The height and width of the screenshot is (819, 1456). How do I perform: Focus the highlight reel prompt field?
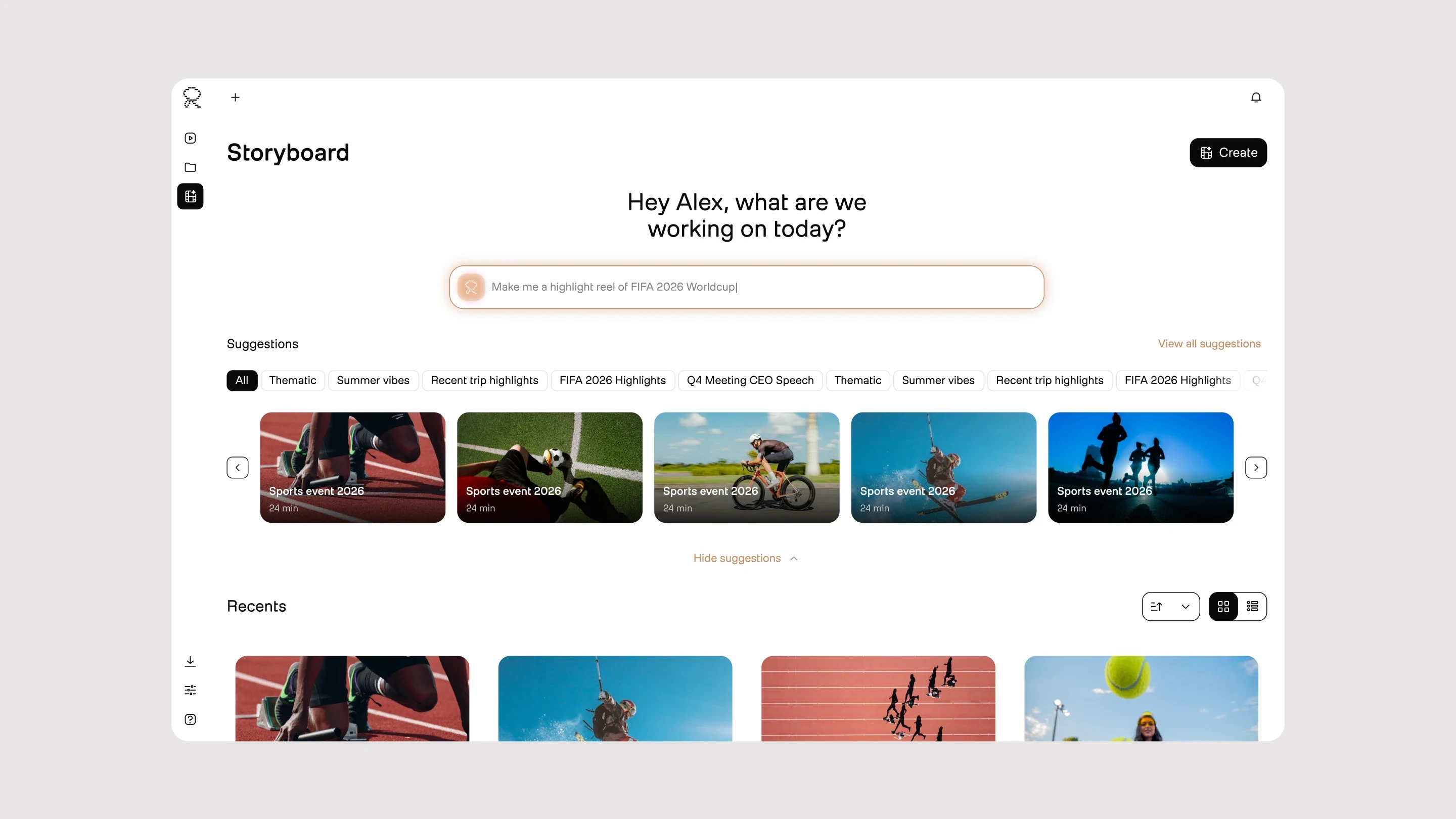point(747,287)
